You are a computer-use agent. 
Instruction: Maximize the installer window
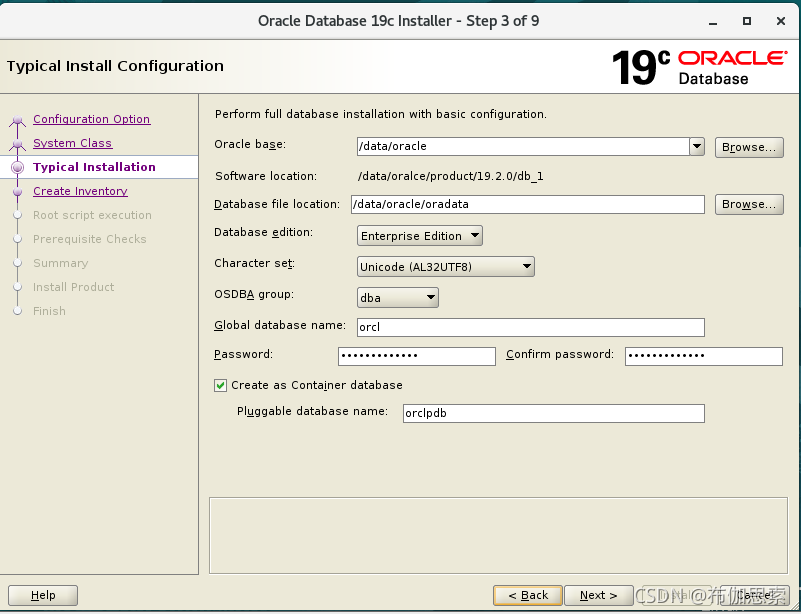pyautogui.click(x=747, y=21)
